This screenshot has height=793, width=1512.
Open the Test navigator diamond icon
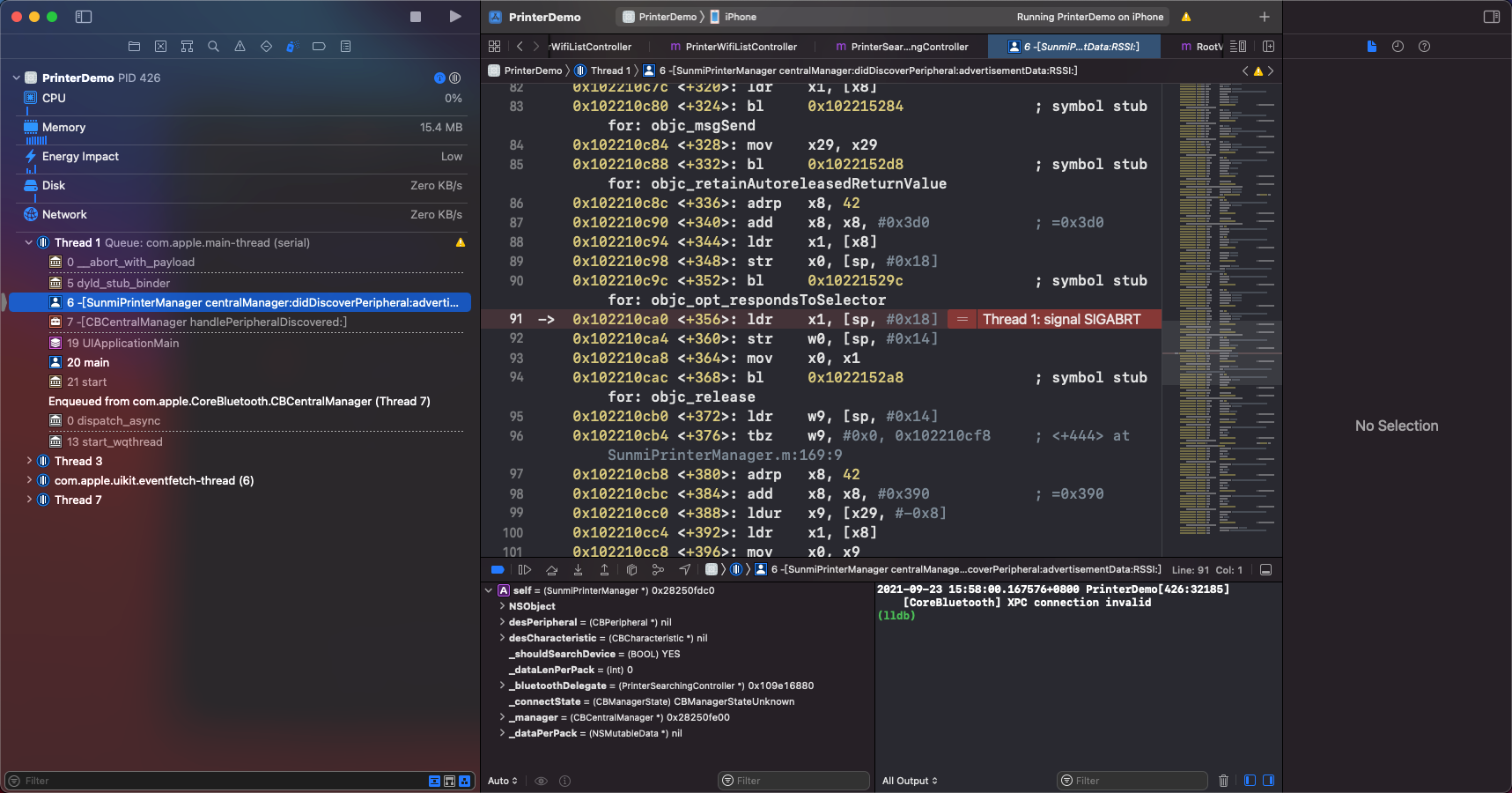pyautogui.click(x=266, y=47)
